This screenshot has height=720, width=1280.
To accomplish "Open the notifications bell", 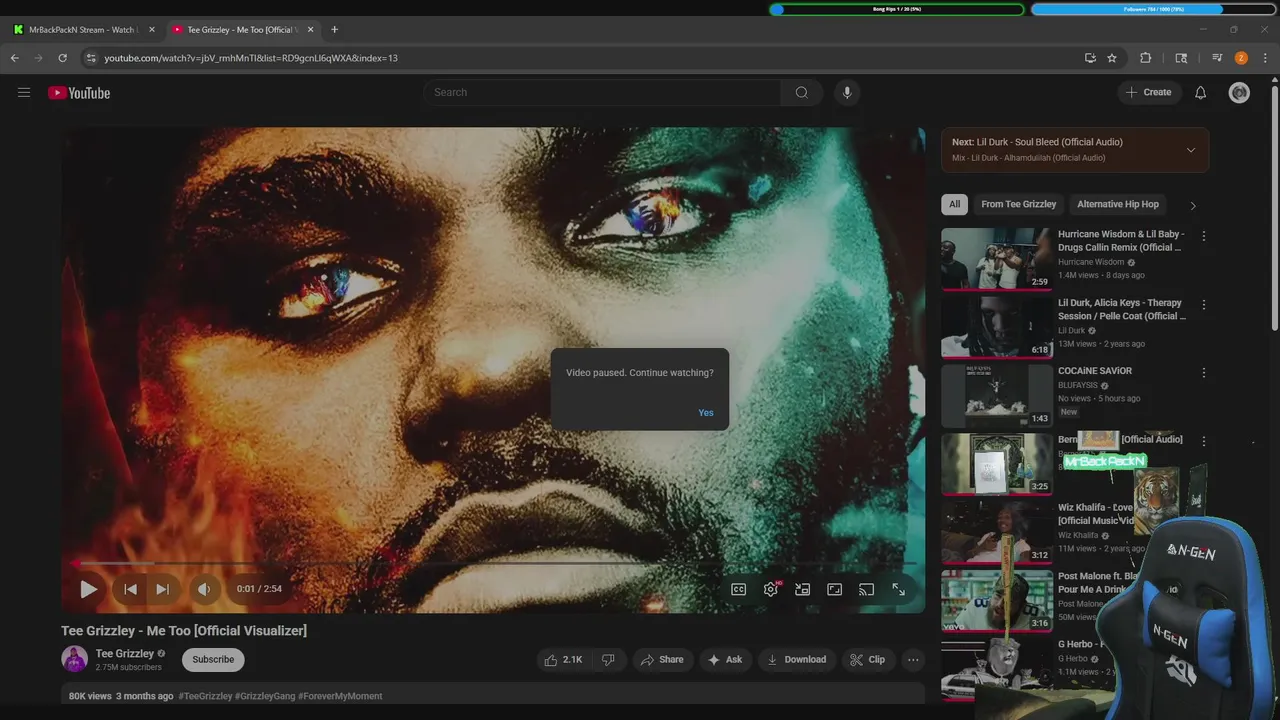I will [x=1200, y=93].
